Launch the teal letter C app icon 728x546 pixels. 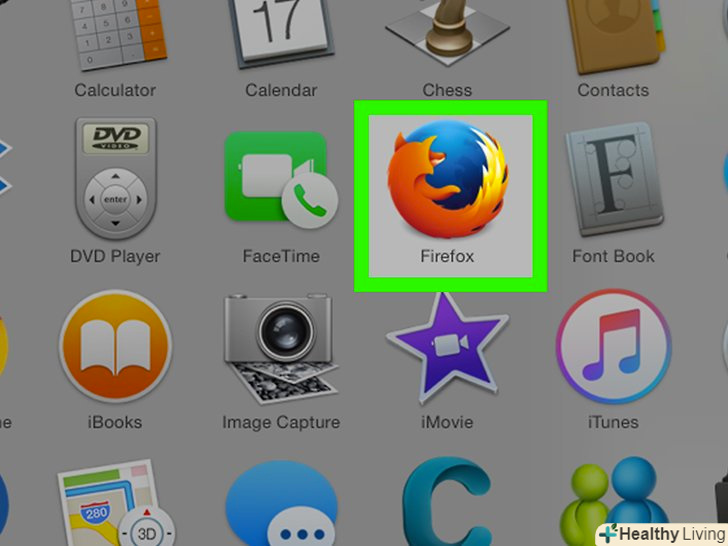tap(447, 502)
